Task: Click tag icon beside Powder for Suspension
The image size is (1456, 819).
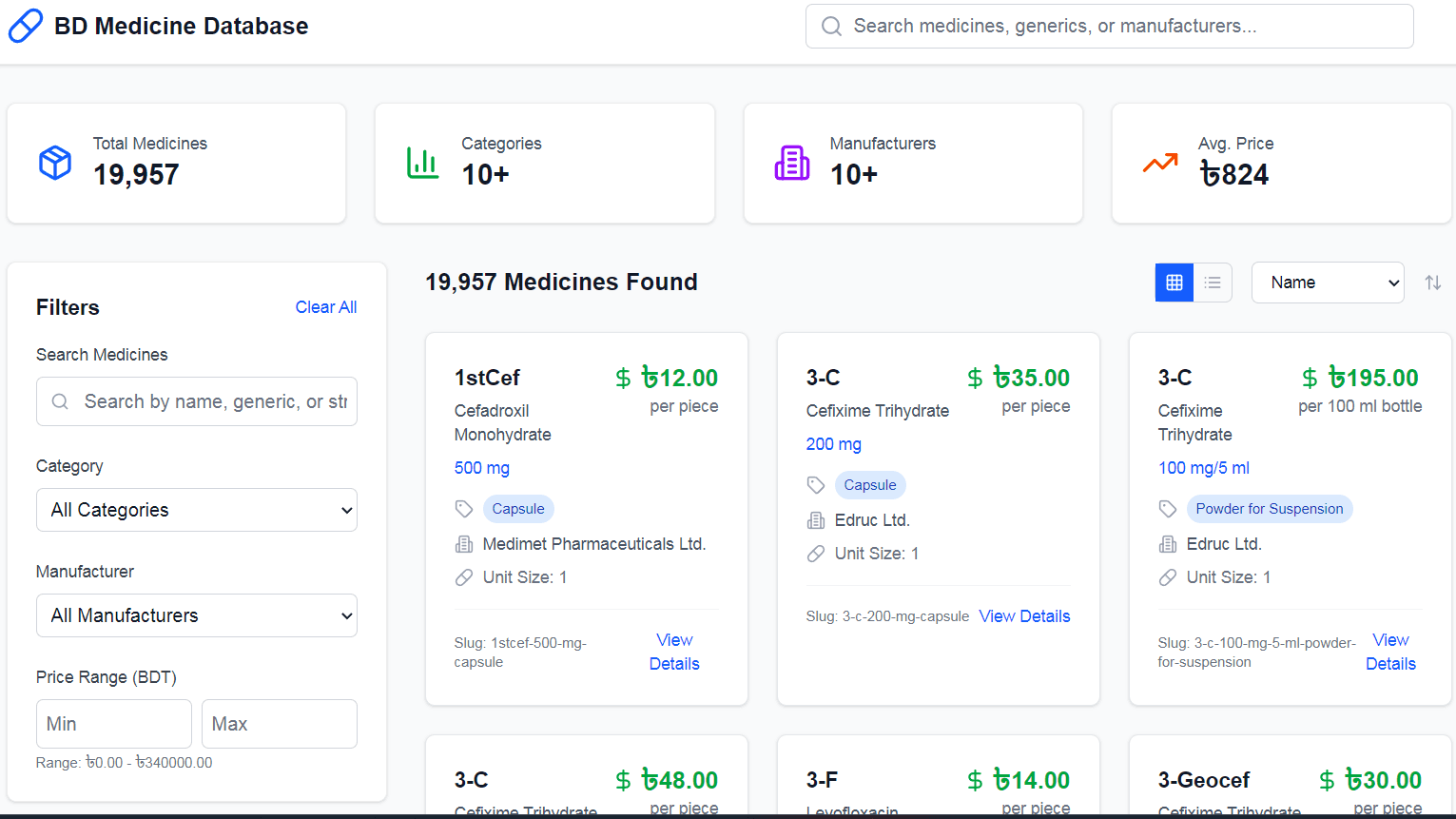Action: (1168, 509)
